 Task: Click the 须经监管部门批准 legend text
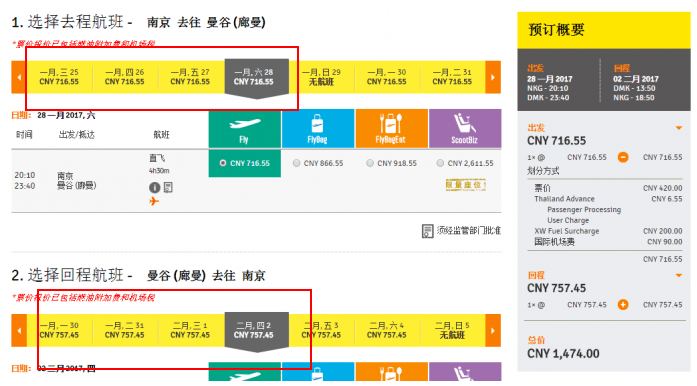(469, 230)
